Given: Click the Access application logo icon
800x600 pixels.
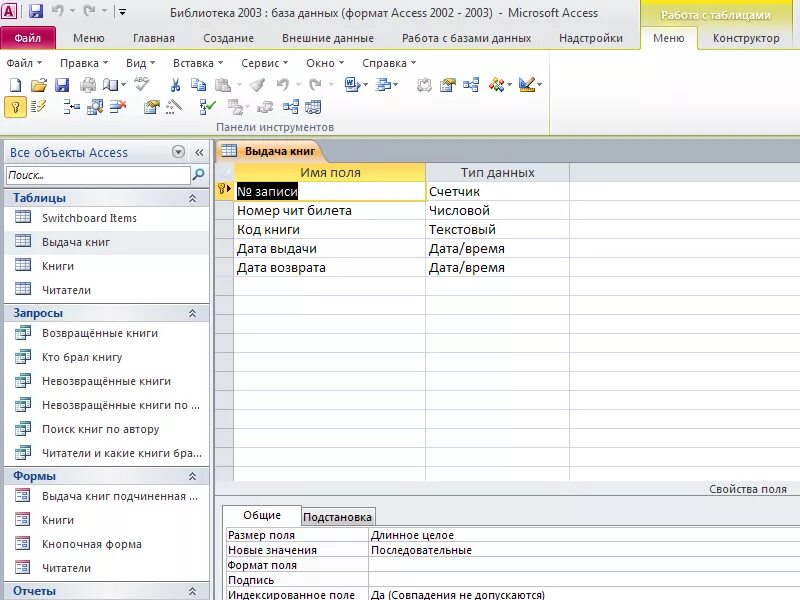Looking at the screenshot, I should tap(9, 11).
